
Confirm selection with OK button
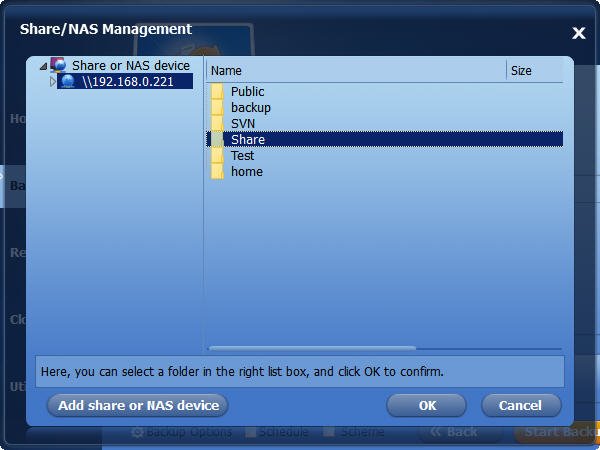click(x=427, y=406)
